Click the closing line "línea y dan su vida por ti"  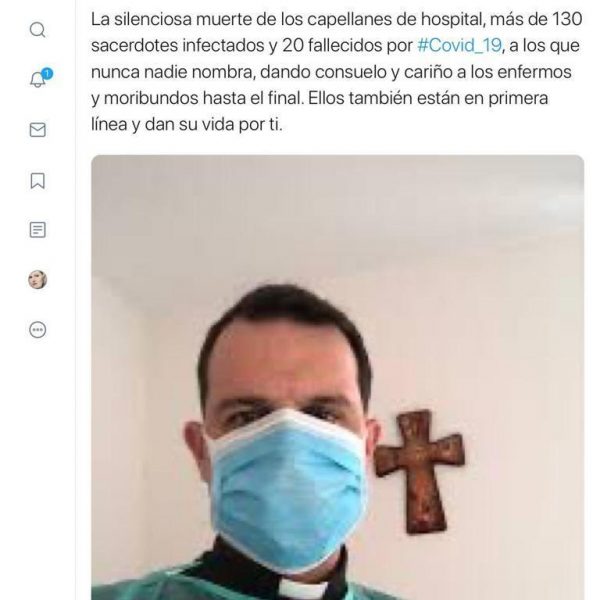(187, 125)
